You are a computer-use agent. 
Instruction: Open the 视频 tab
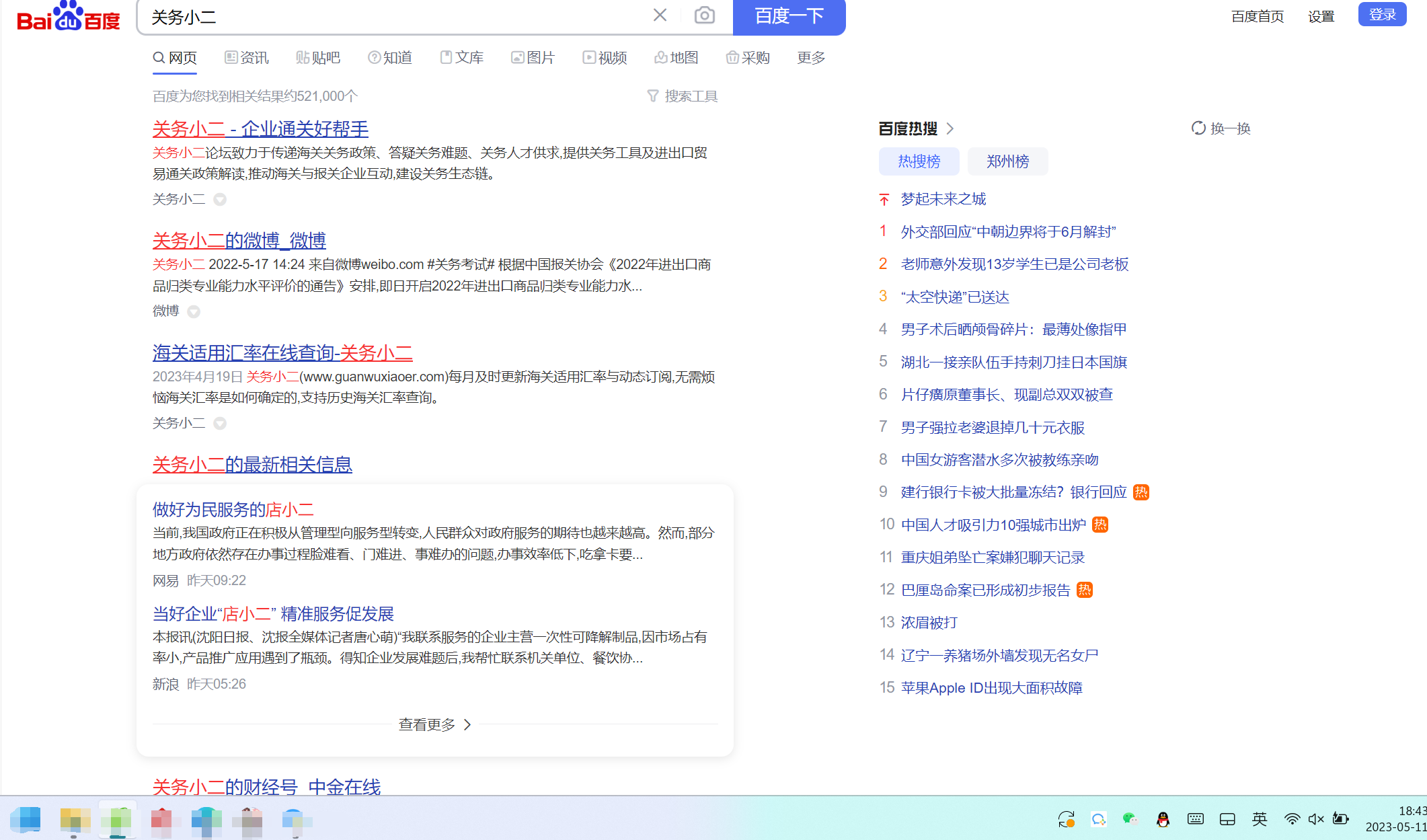(605, 58)
